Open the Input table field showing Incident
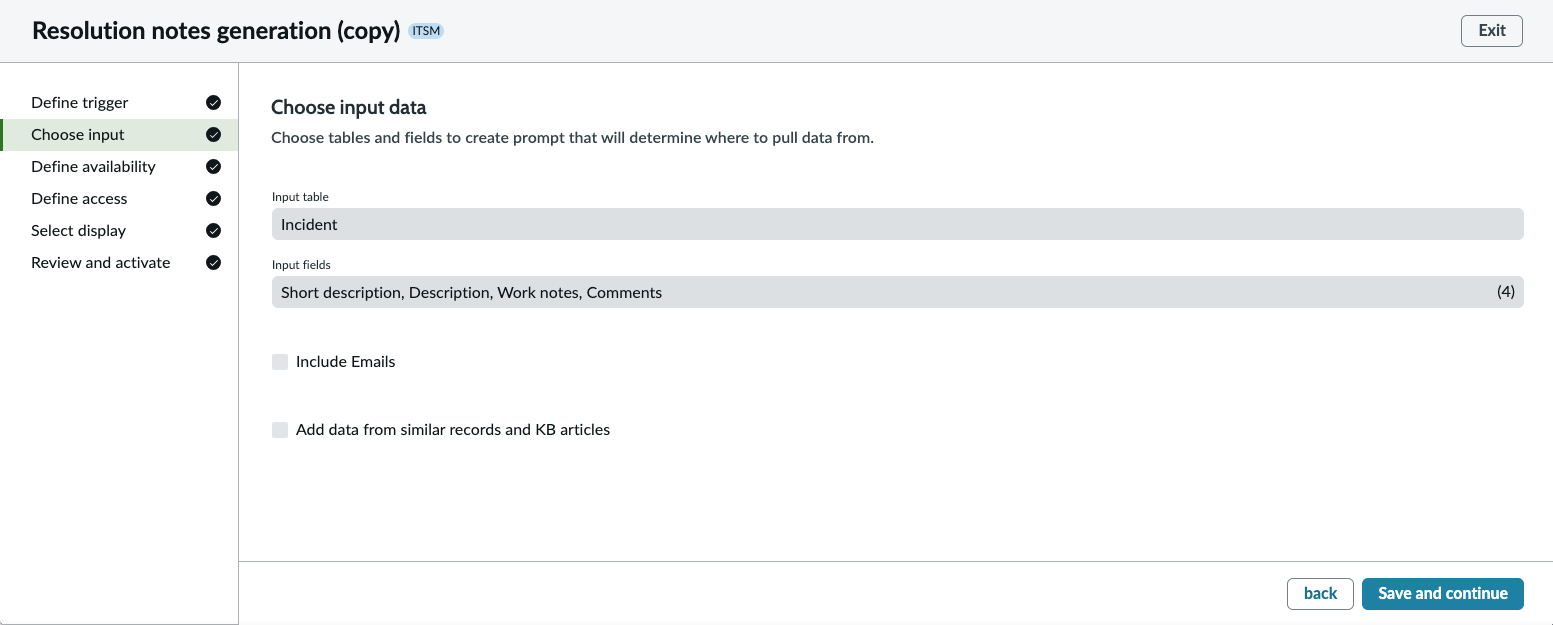This screenshot has height=625, width=1553. (x=897, y=224)
